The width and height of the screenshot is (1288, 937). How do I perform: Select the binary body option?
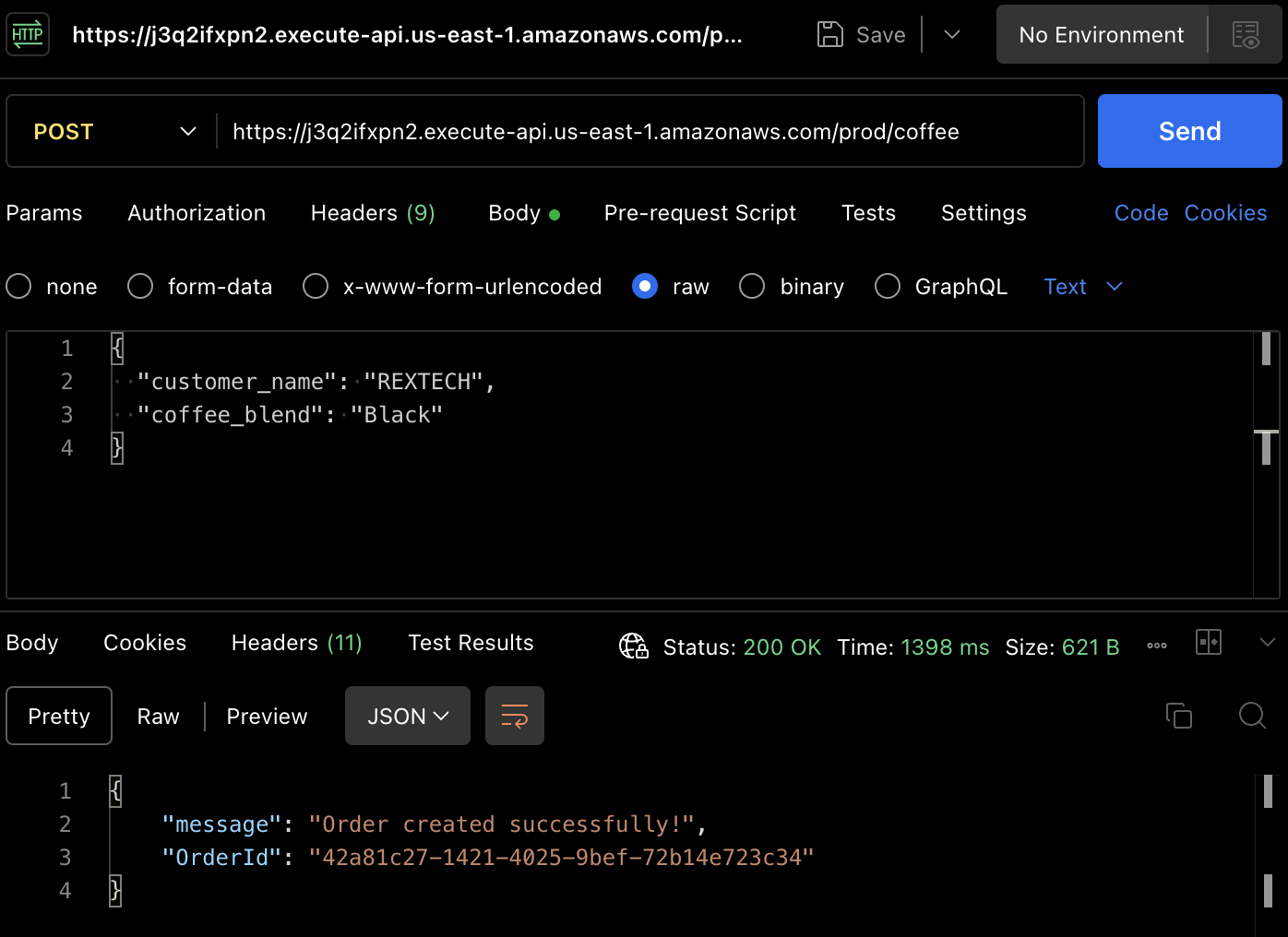[752, 287]
